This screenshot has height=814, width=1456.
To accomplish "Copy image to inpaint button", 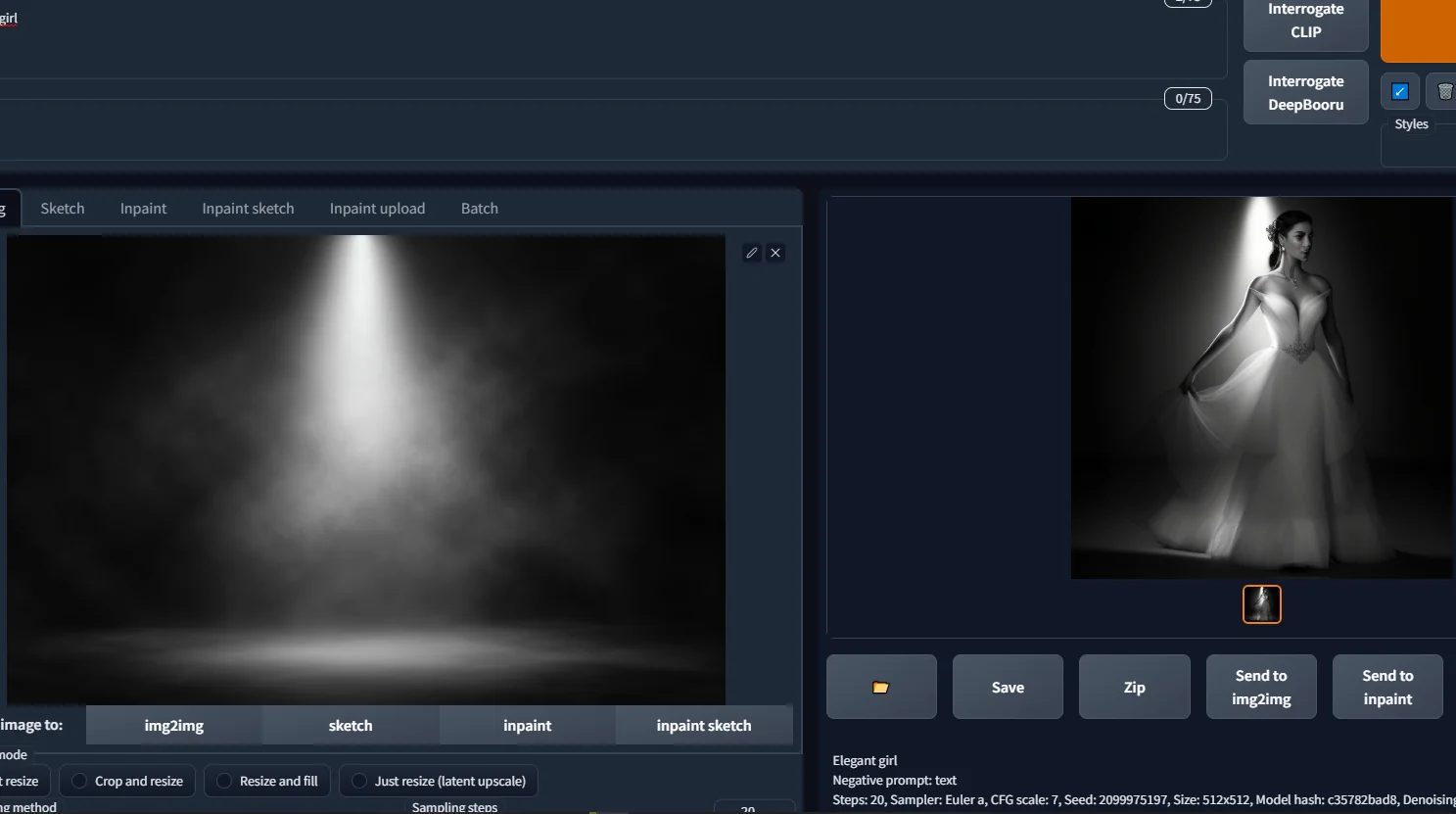I will [x=528, y=725].
